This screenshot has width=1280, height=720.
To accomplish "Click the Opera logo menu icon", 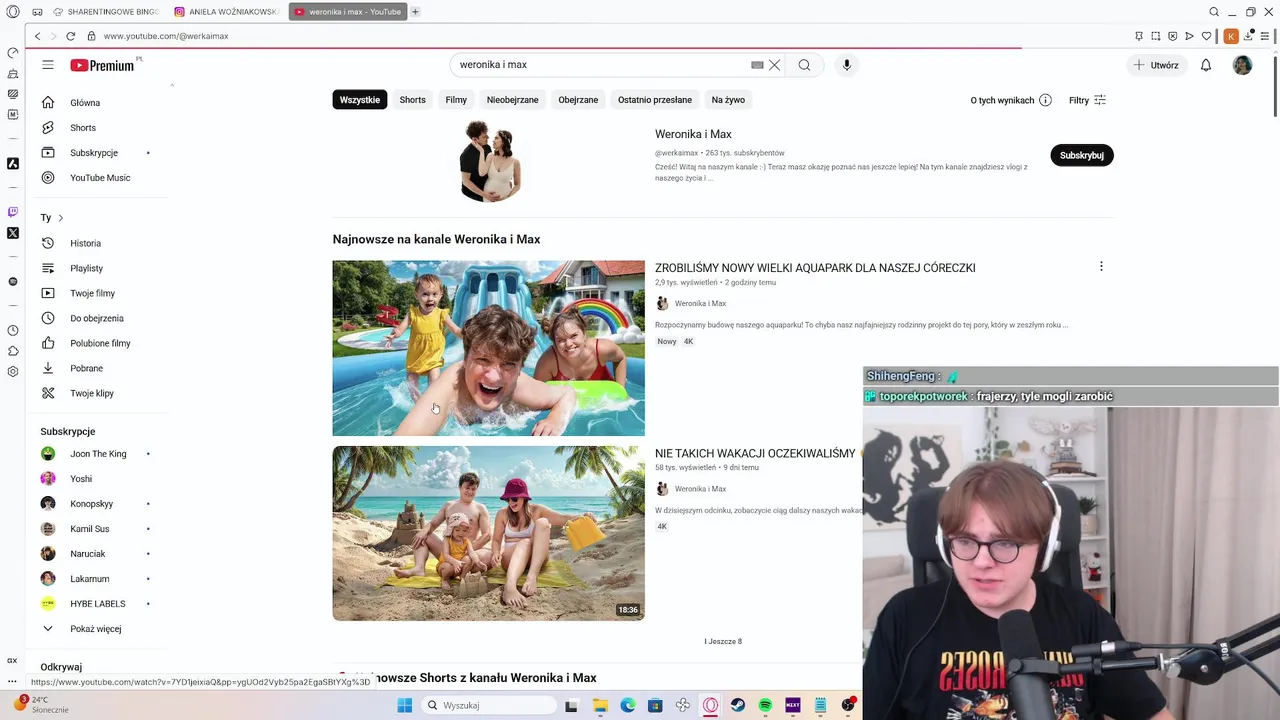I will click(x=13, y=12).
